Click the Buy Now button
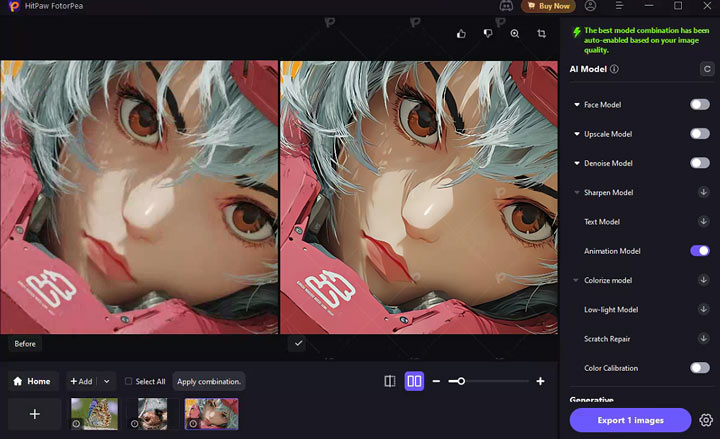 point(549,6)
